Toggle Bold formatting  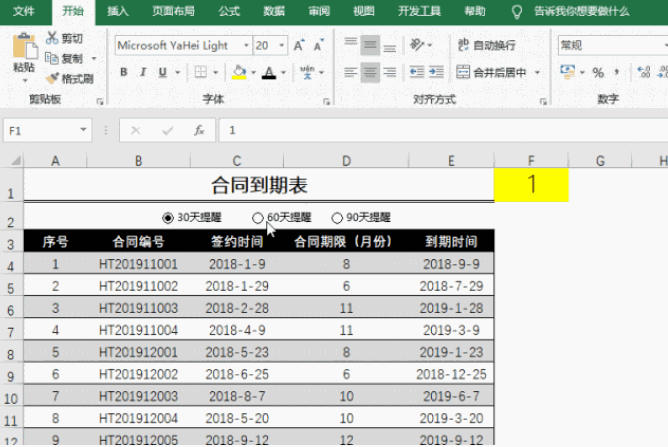(x=124, y=72)
